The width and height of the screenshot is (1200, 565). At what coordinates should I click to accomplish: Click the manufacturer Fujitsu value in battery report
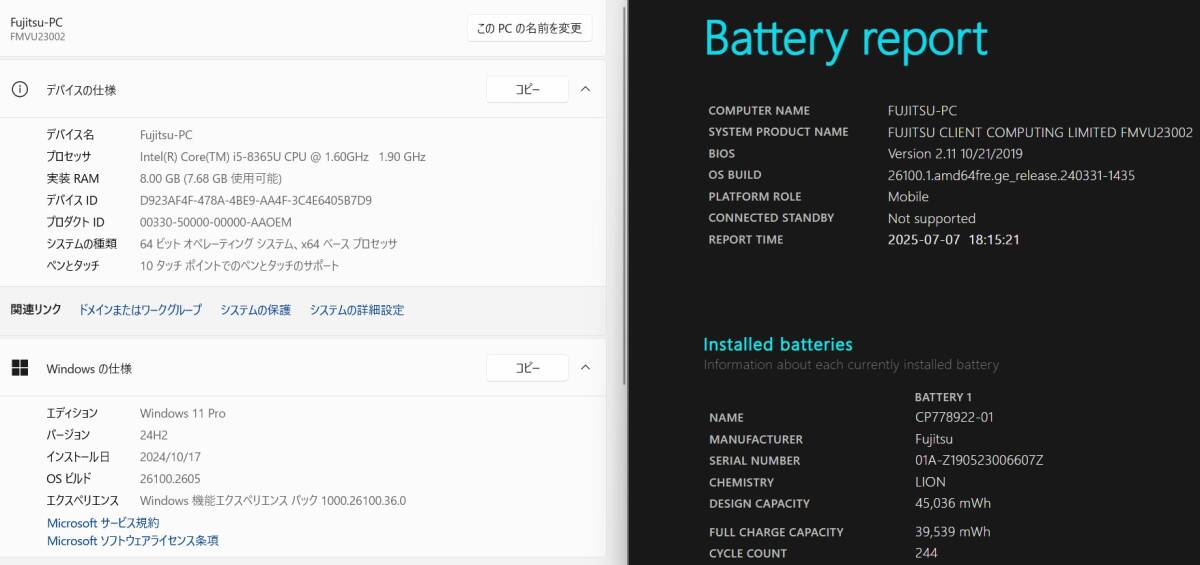pyautogui.click(x=934, y=439)
